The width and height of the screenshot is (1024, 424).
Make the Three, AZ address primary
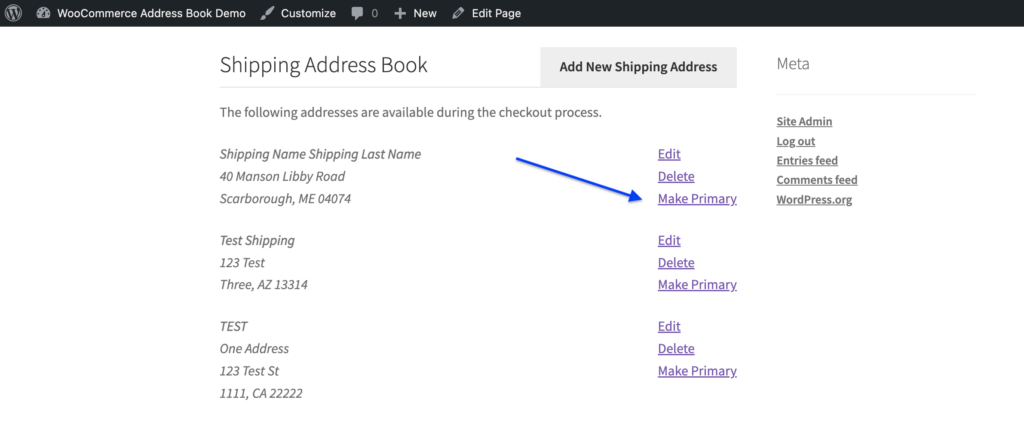pyautogui.click(x=697, y=285)
